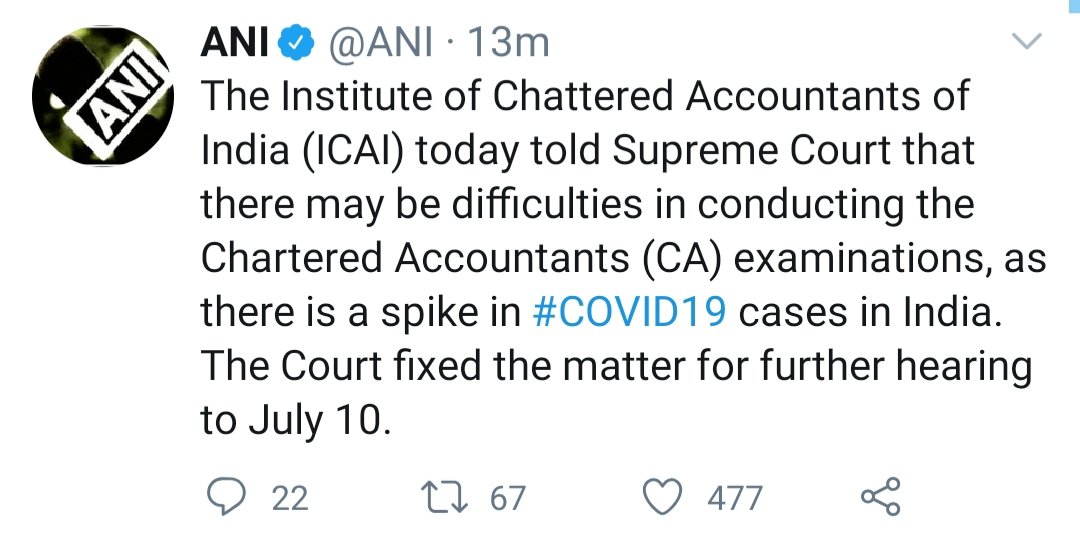Open the 13m timestamp
1080x542 pixels.
508,43
